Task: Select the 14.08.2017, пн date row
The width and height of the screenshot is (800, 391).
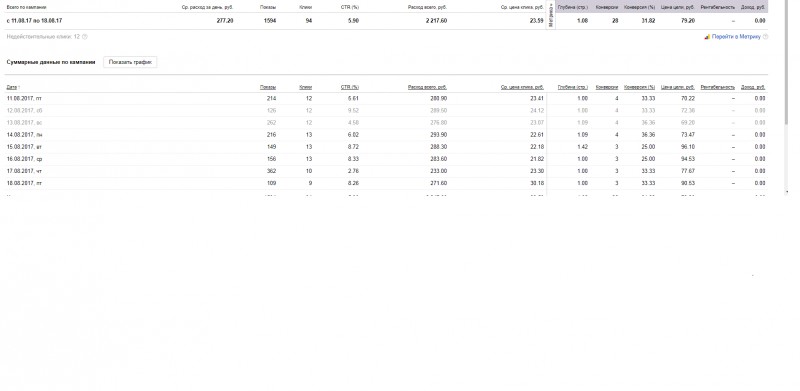Action: pos(387,135)
